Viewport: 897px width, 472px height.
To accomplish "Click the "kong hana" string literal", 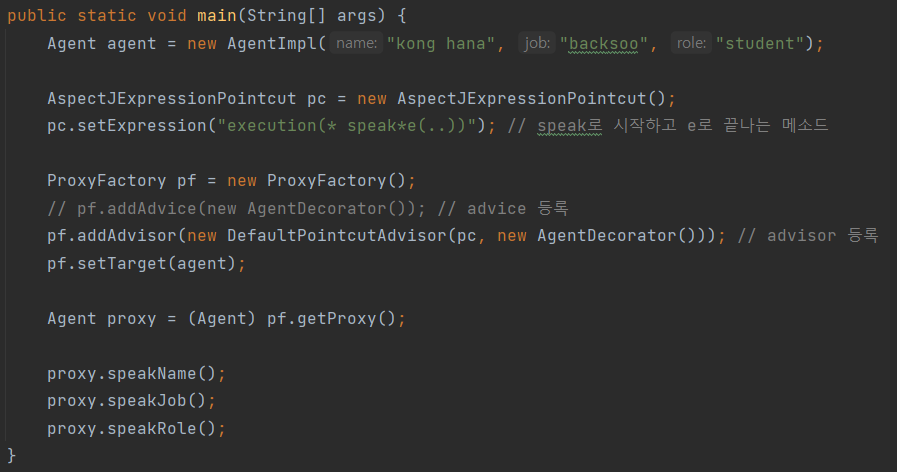I will (x=440, y=43).
